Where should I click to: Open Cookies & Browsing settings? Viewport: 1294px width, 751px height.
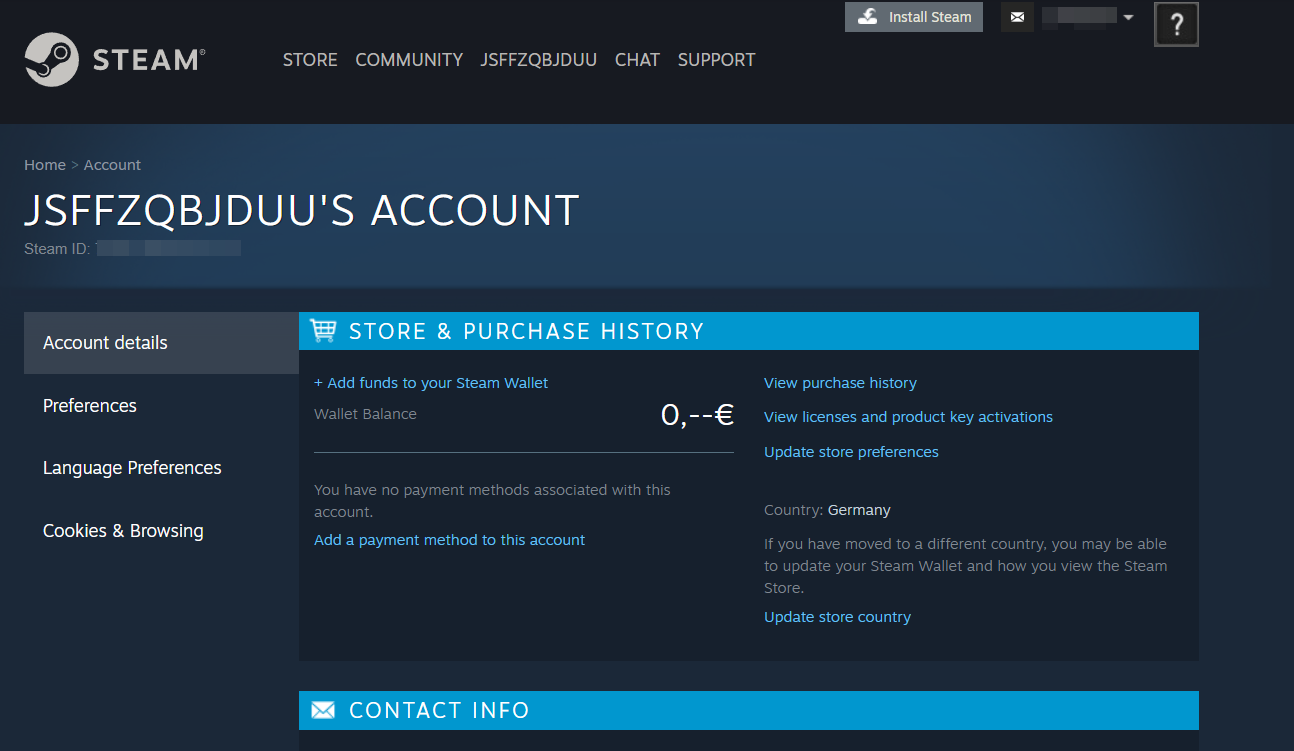coord(123,530)
